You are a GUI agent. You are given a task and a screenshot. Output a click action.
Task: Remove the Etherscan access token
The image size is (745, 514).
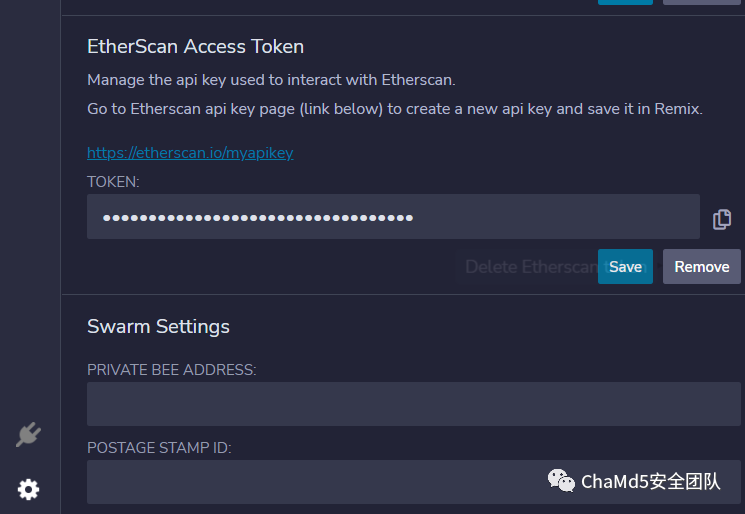[x=702, y=267]
